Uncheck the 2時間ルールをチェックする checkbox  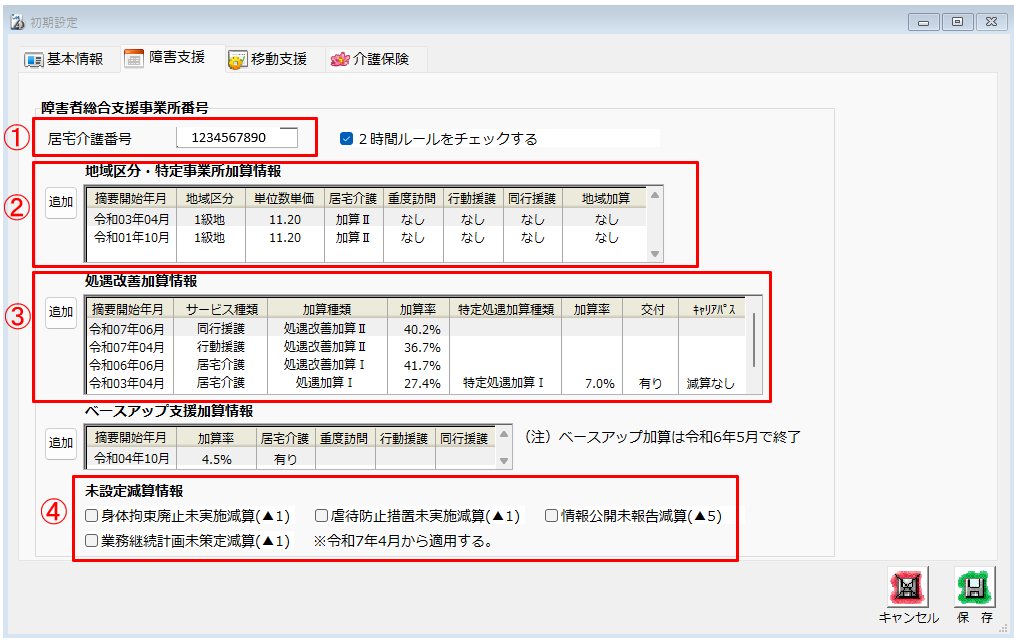point(346,139)
